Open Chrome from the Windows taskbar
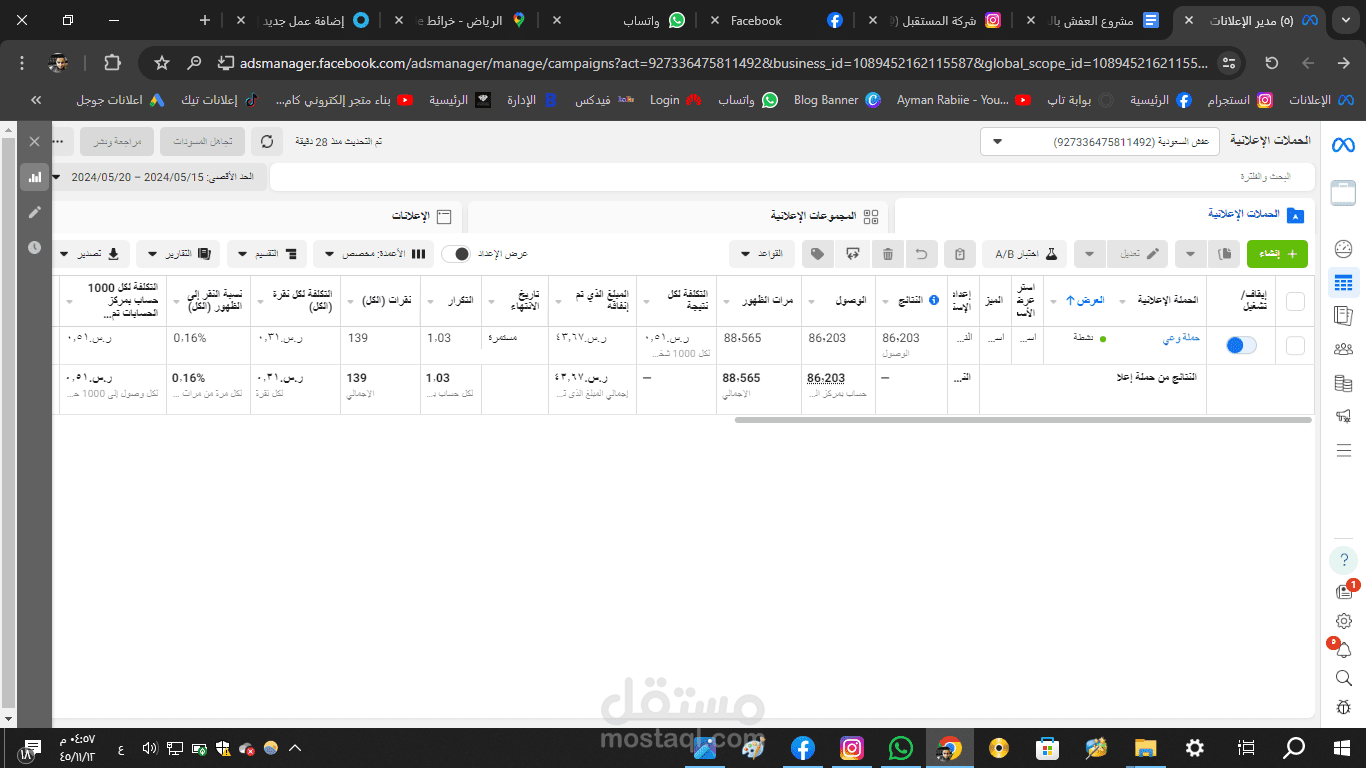The image size is (1366, 768). [949, 748]
